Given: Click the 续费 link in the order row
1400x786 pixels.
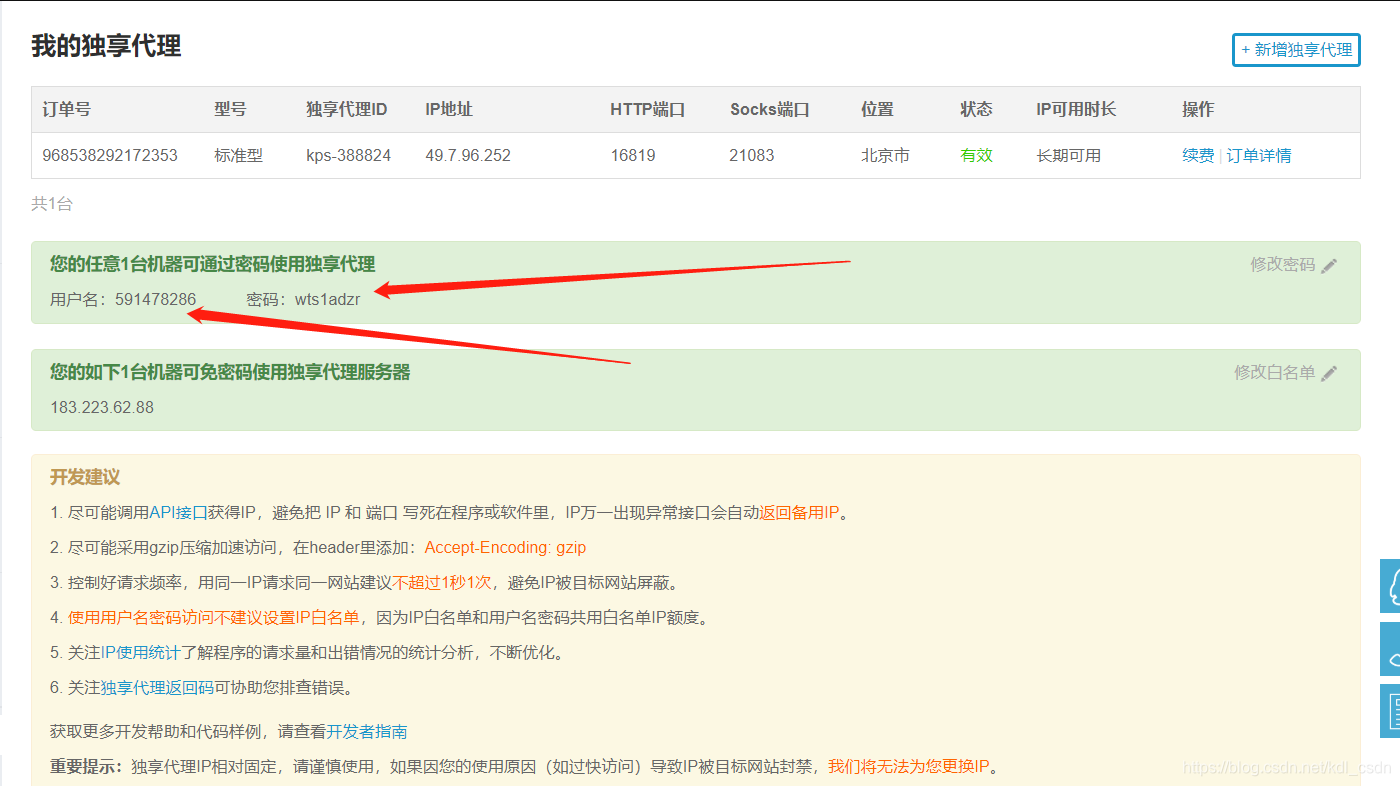Looking at the screenshot, I should (1198, 156).
